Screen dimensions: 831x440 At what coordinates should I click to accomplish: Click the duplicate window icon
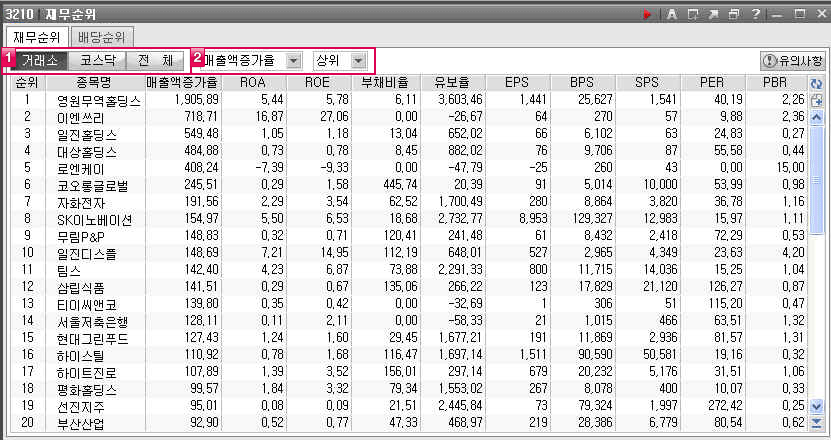coord(734,14)
